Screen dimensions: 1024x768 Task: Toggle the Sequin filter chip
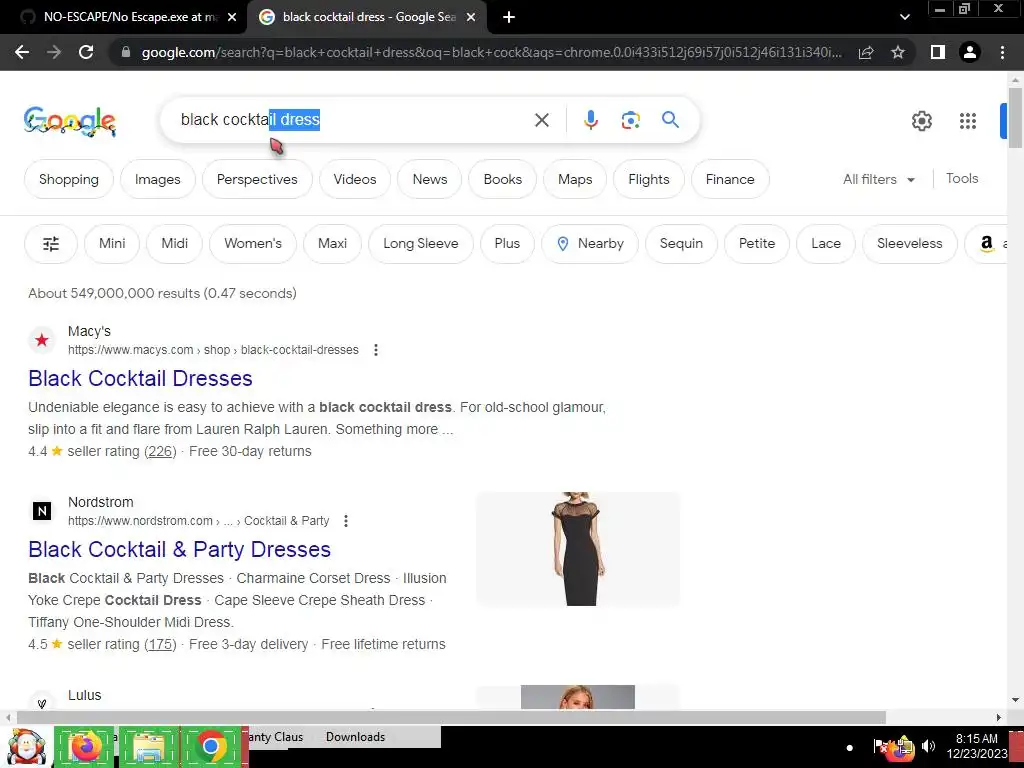point(681,244)
